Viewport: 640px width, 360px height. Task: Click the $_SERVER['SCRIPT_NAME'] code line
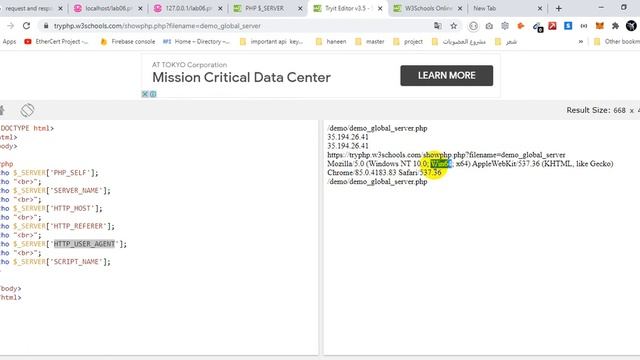pyautogui.click(x=56, y=262)
